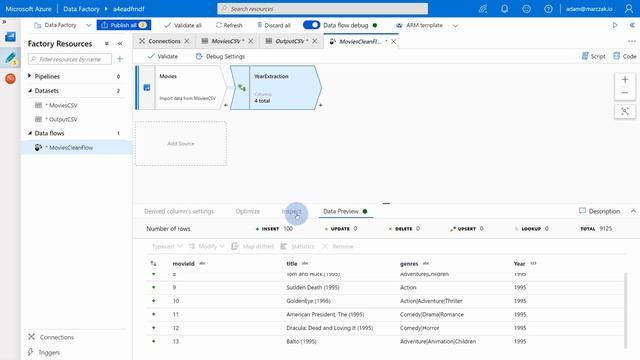Screen dimensions: 640x360
Task: Click the run arrow icon at top right
Action: pyautogui.click(x=615, y=25)
